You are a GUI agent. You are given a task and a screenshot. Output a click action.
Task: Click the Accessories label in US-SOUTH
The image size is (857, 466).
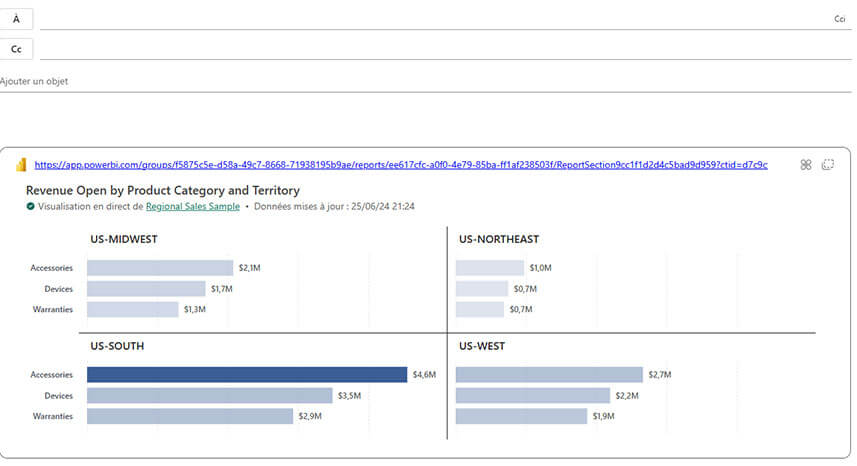(51, 375)
